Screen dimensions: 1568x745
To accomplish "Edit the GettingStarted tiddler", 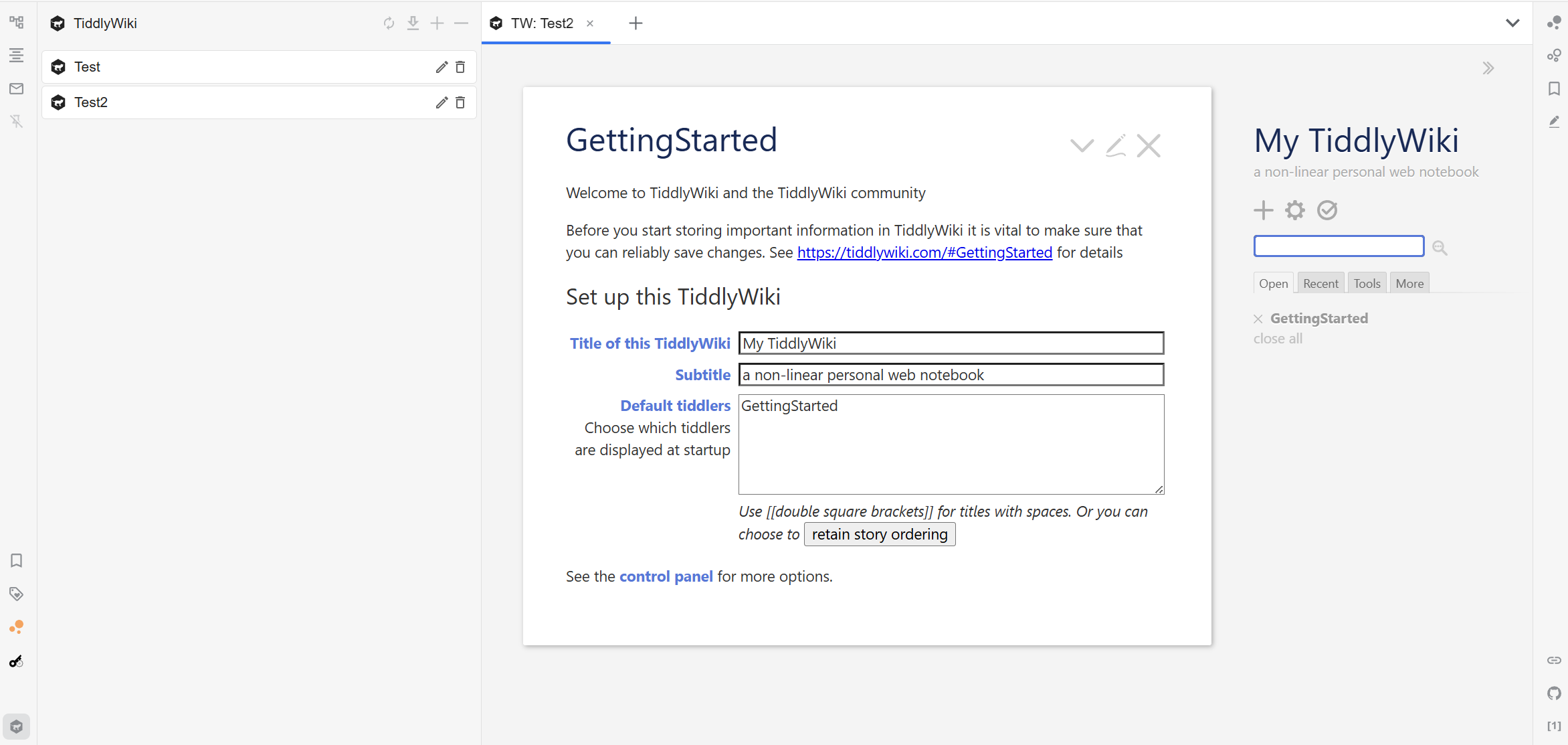I will pyautogui.click(x=1115, y=145).
